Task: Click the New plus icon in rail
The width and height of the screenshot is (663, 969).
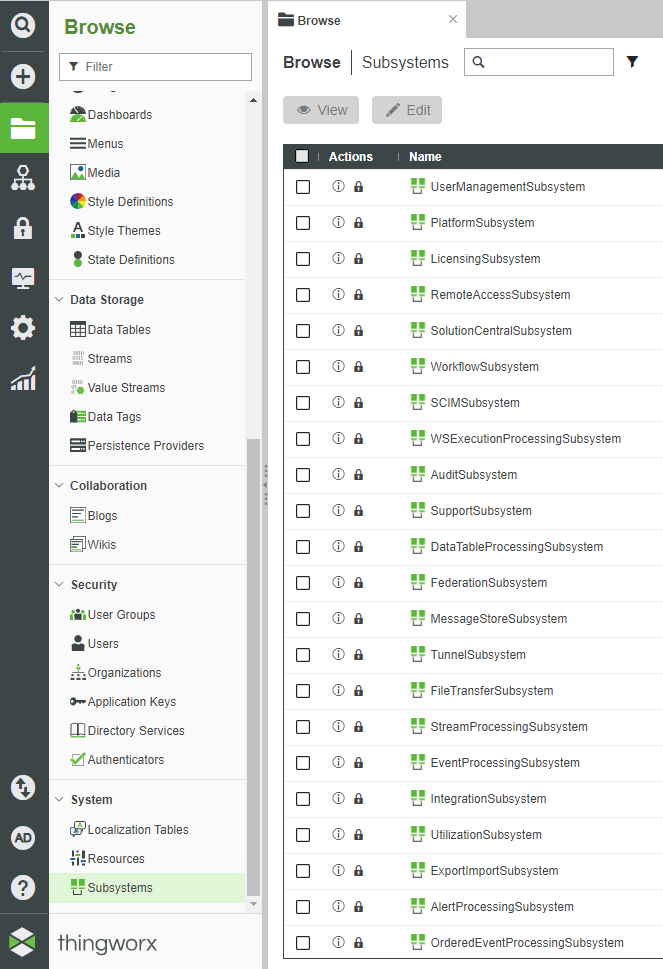Action: [x=23, y=77]
